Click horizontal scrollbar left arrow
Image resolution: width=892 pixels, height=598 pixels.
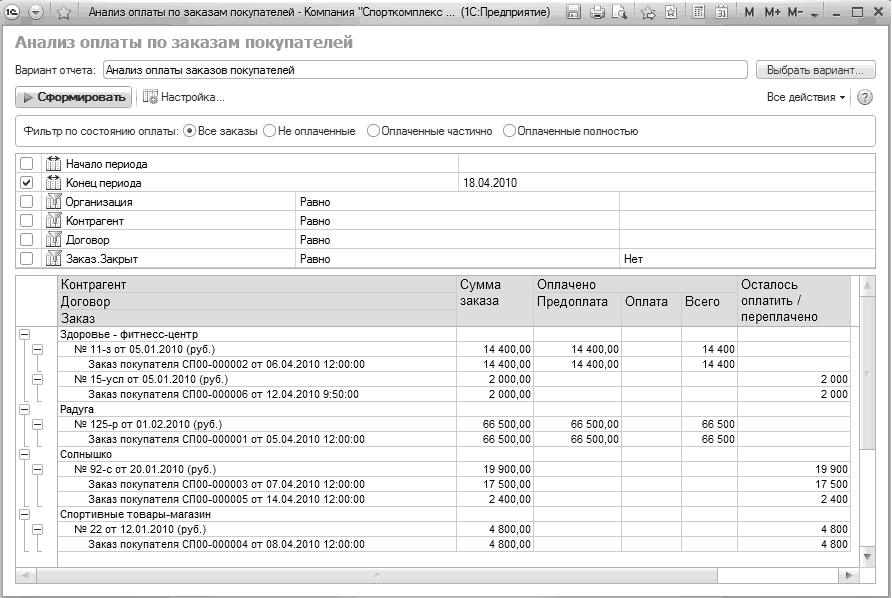(25, 575)
